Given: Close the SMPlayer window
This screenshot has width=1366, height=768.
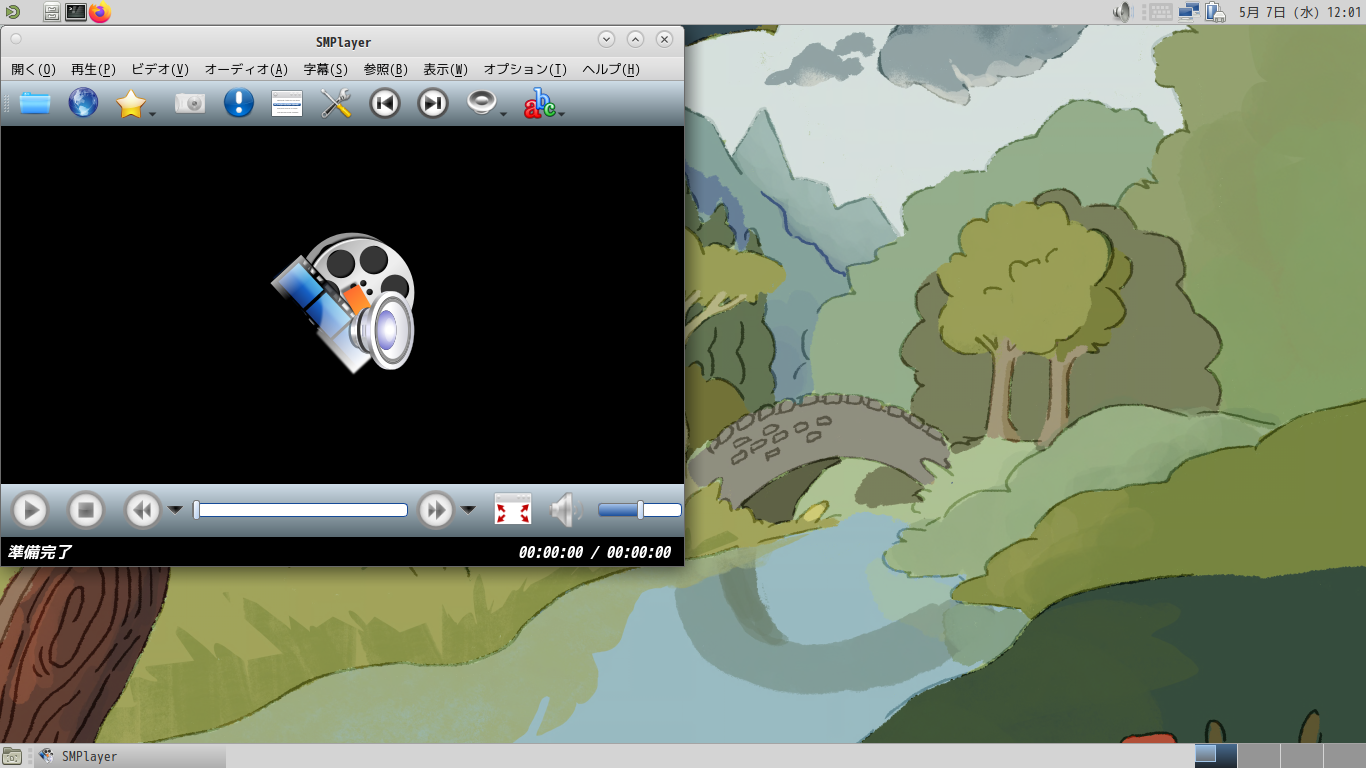Looking at the screenshot, I should click(664, 39).
